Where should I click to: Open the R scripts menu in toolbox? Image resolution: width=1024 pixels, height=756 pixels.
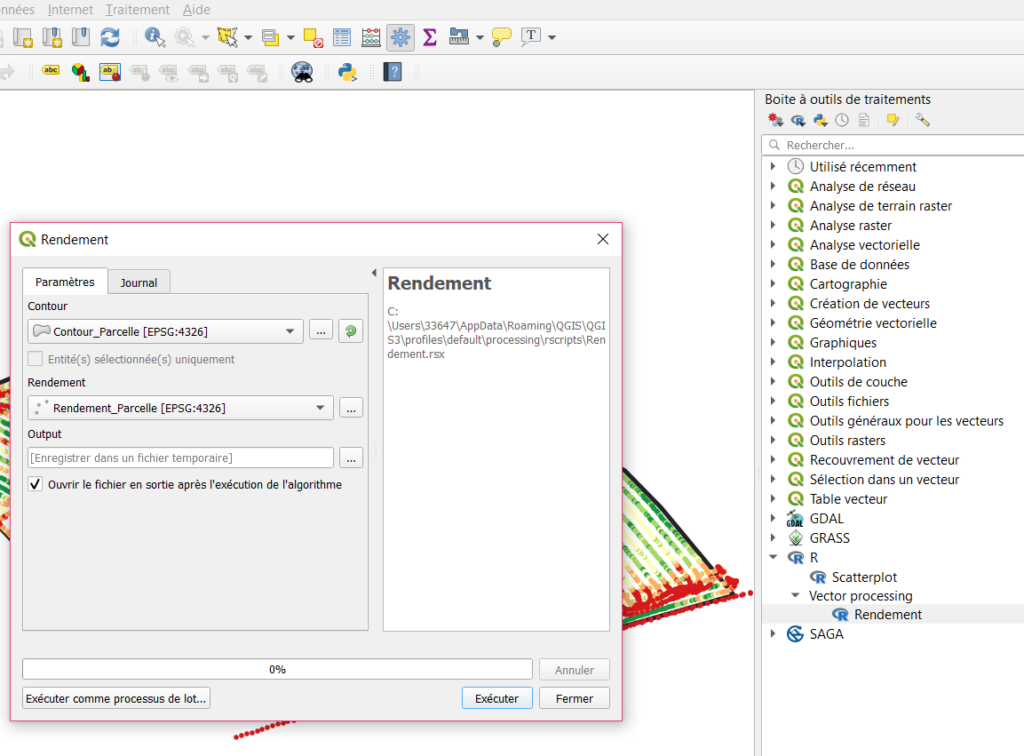click(x=798, y=120)
